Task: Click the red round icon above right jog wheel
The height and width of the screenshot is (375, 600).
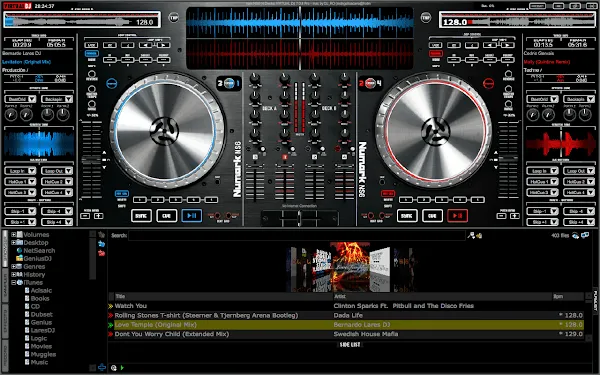Action: [488, 83]
